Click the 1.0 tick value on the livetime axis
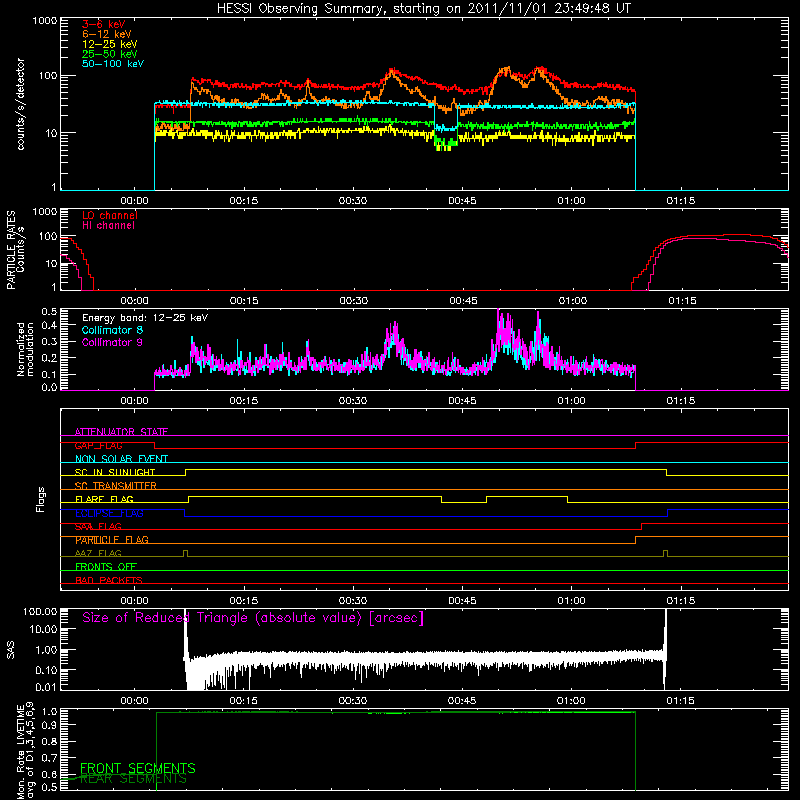 [51, 712]
